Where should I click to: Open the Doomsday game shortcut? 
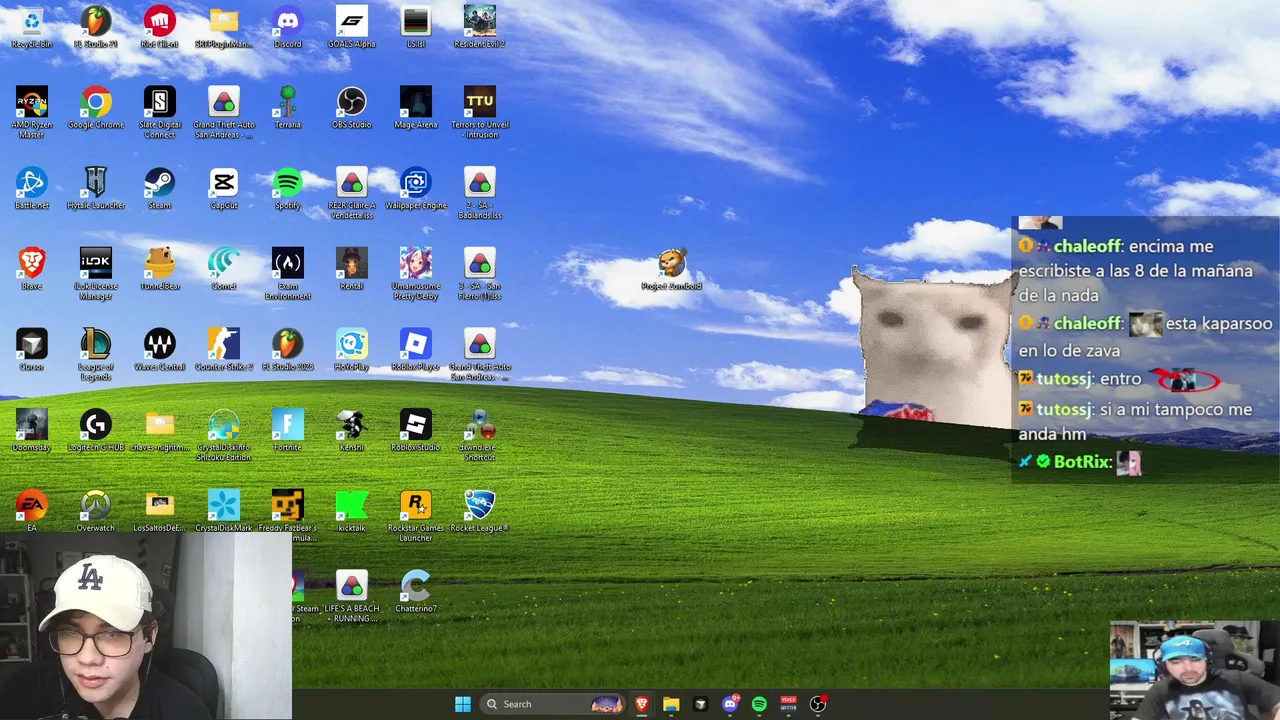pos(32,430)
